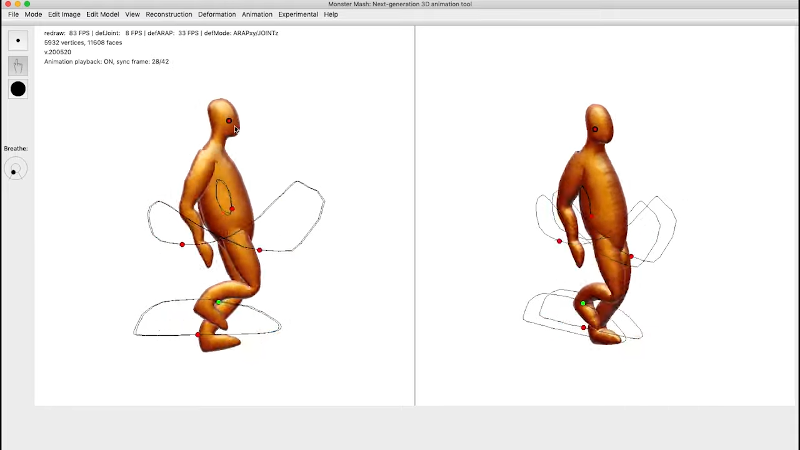Select the small dot point tool
The width and height of the screenshot is (800, 450).
pyautogui.click(x=17, y=41)
